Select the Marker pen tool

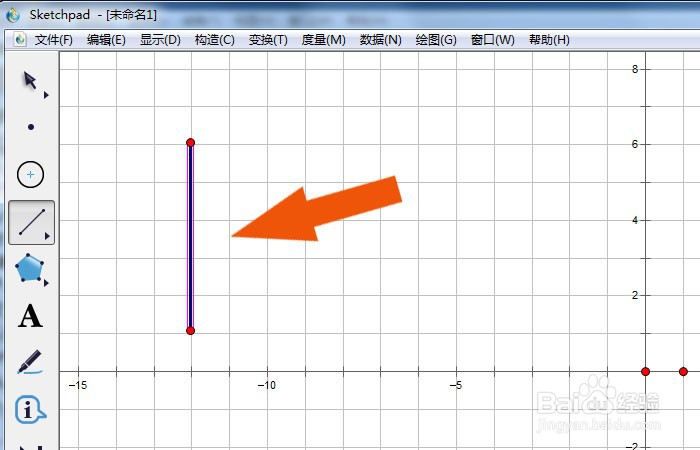pyautogui.click(x=29, y=362)
